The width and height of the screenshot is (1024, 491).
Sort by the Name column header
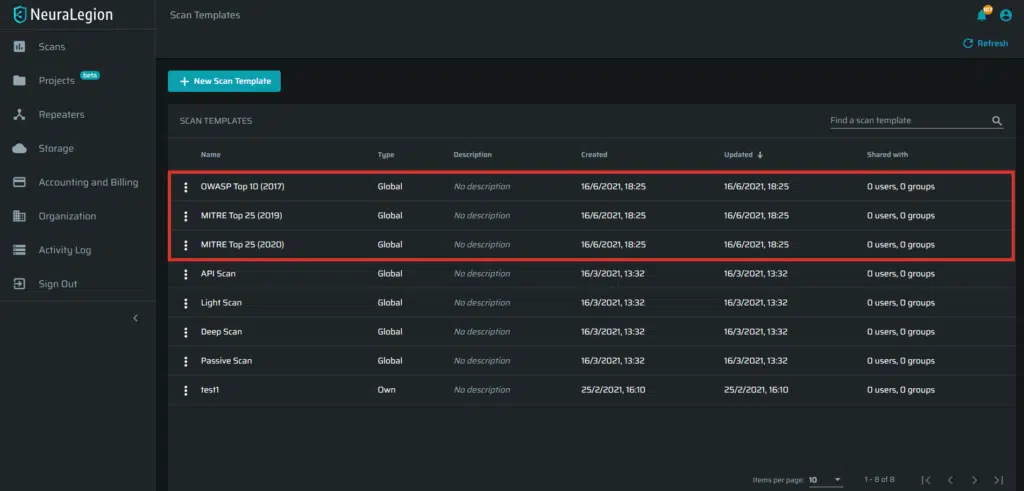(210, 155)
